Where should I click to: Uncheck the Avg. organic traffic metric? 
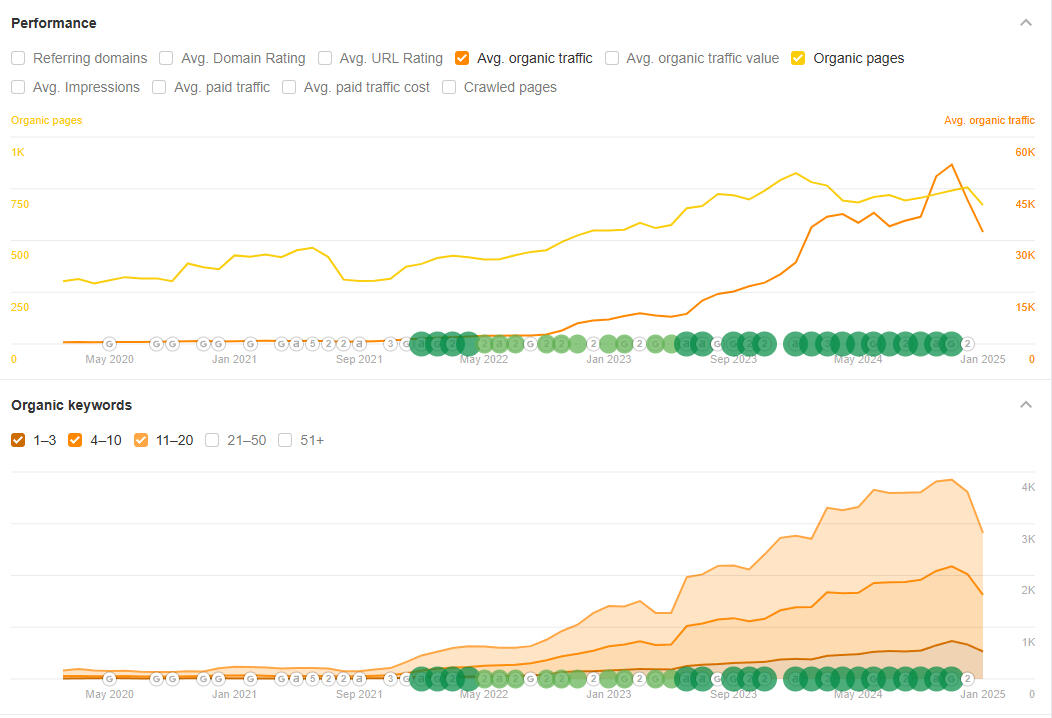tap(462, 58)
